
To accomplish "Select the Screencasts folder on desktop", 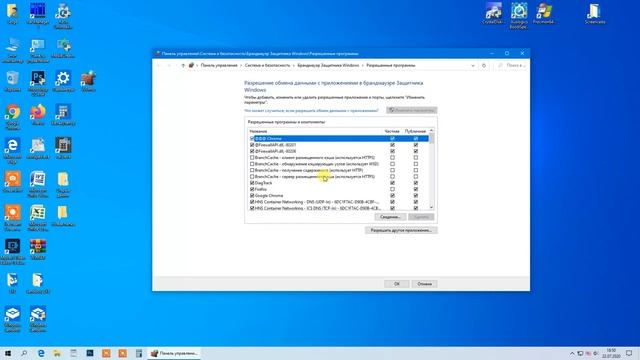I will (x=595, y=13).
